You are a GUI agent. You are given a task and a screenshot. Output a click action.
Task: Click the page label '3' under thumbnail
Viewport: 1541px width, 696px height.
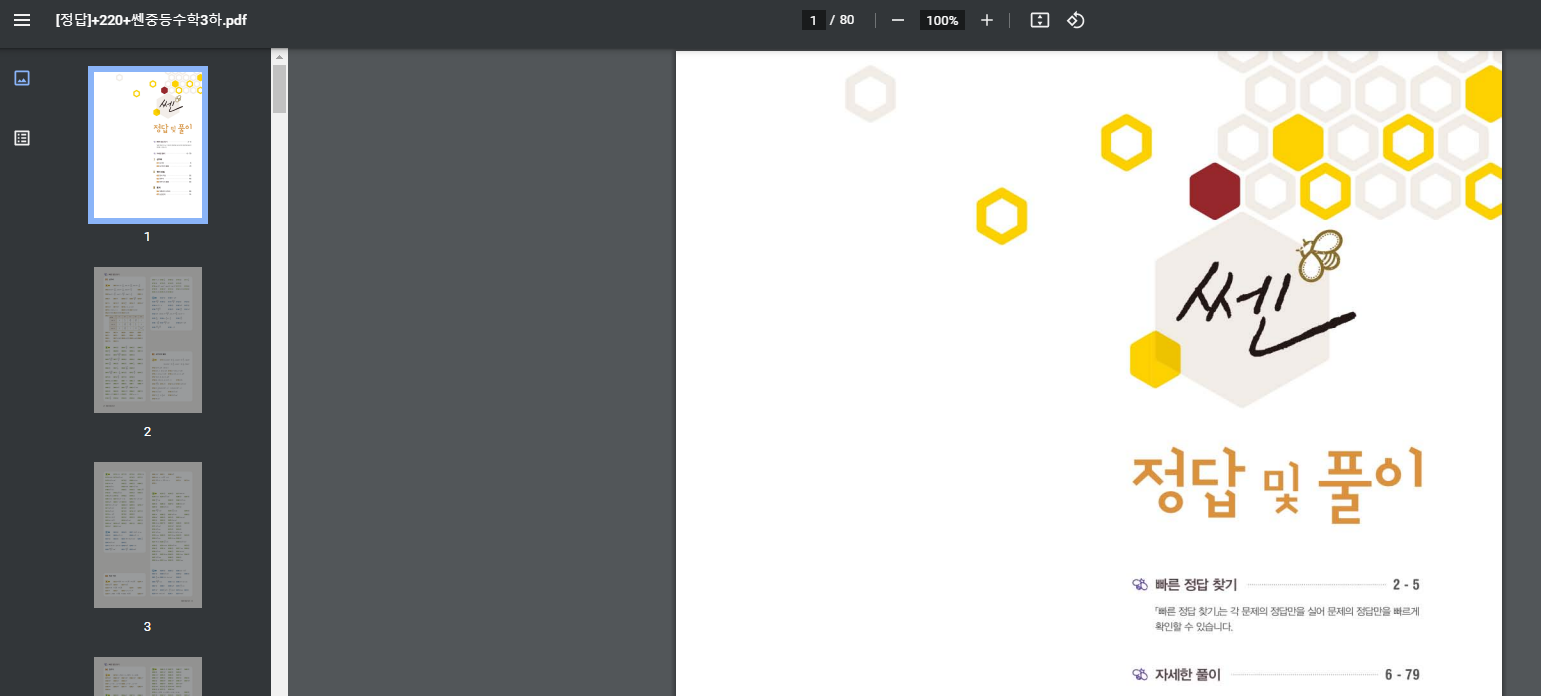pyautogui.click(x=147, y=626)
